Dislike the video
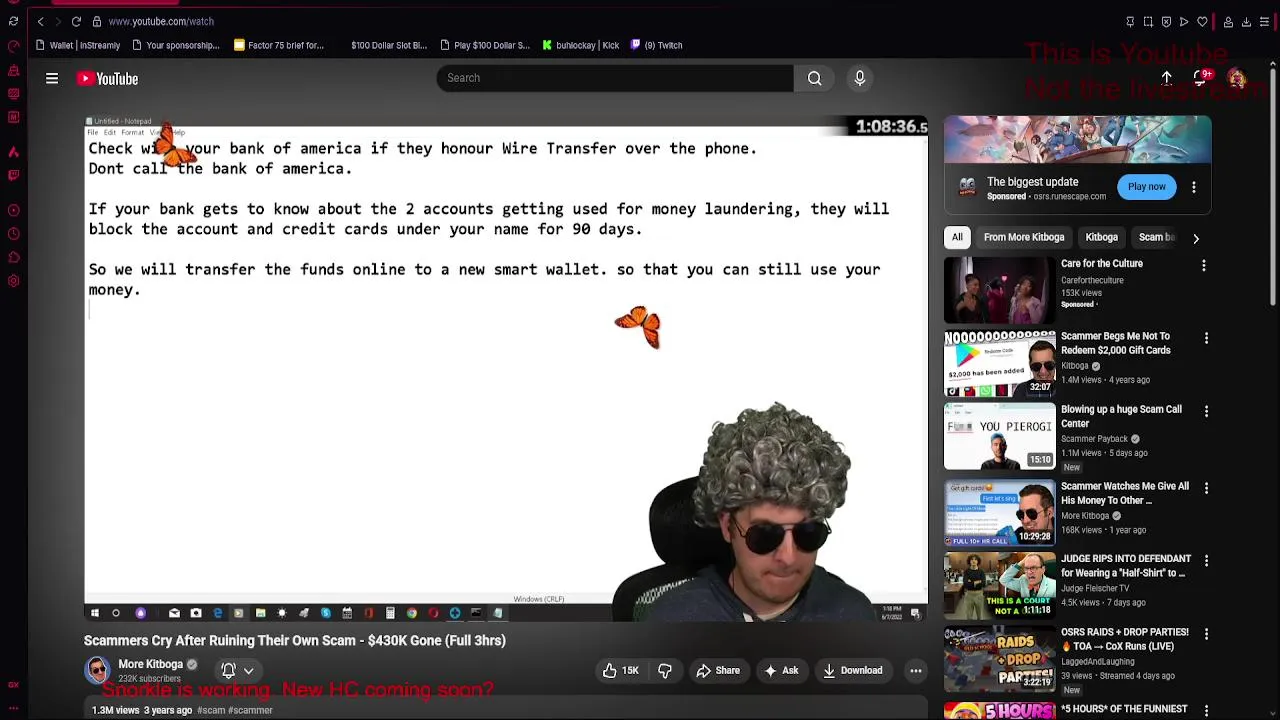Screen dimensions: 1280x720 pos(665,671)
